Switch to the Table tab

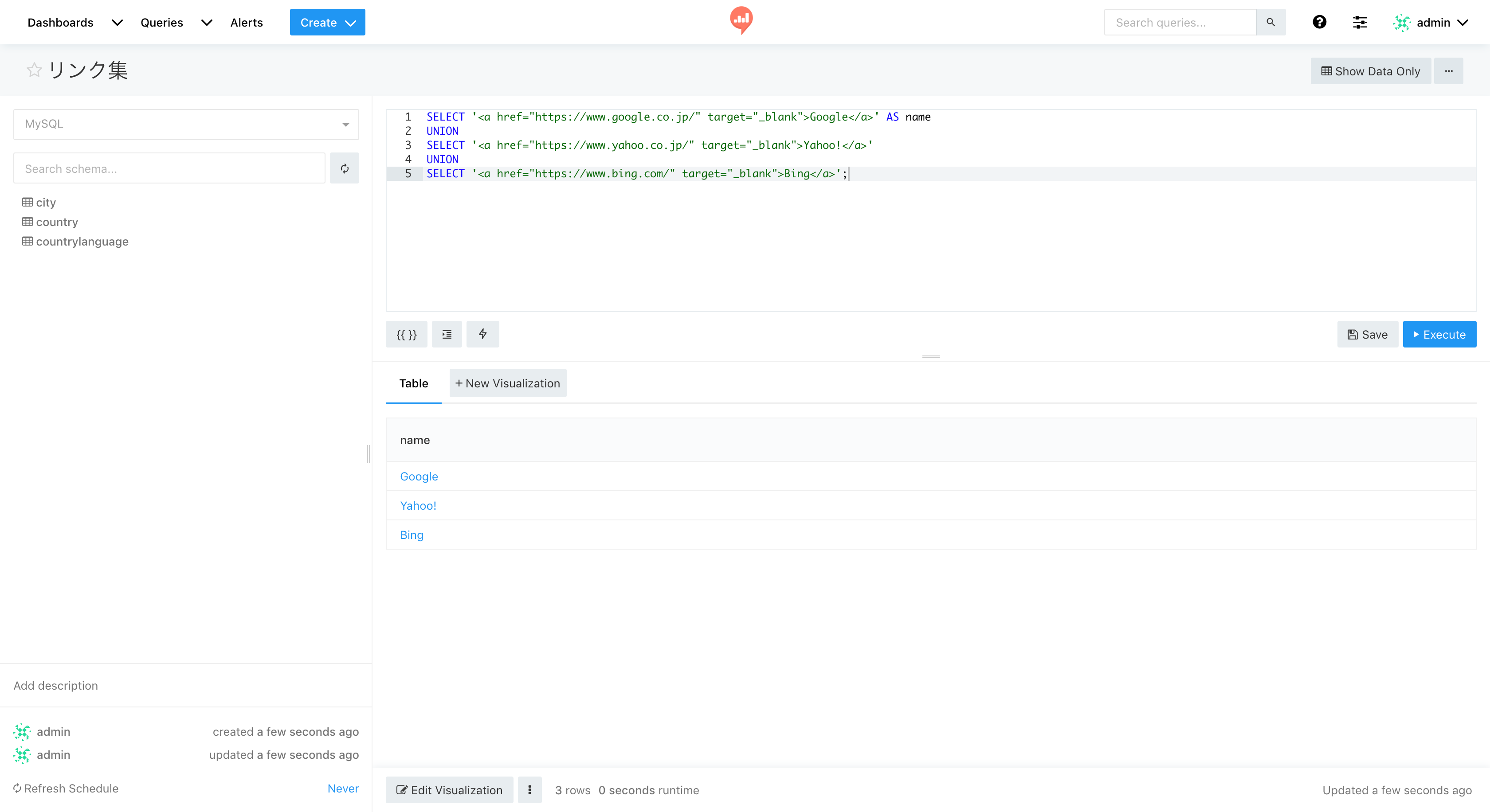click(413, 383)
